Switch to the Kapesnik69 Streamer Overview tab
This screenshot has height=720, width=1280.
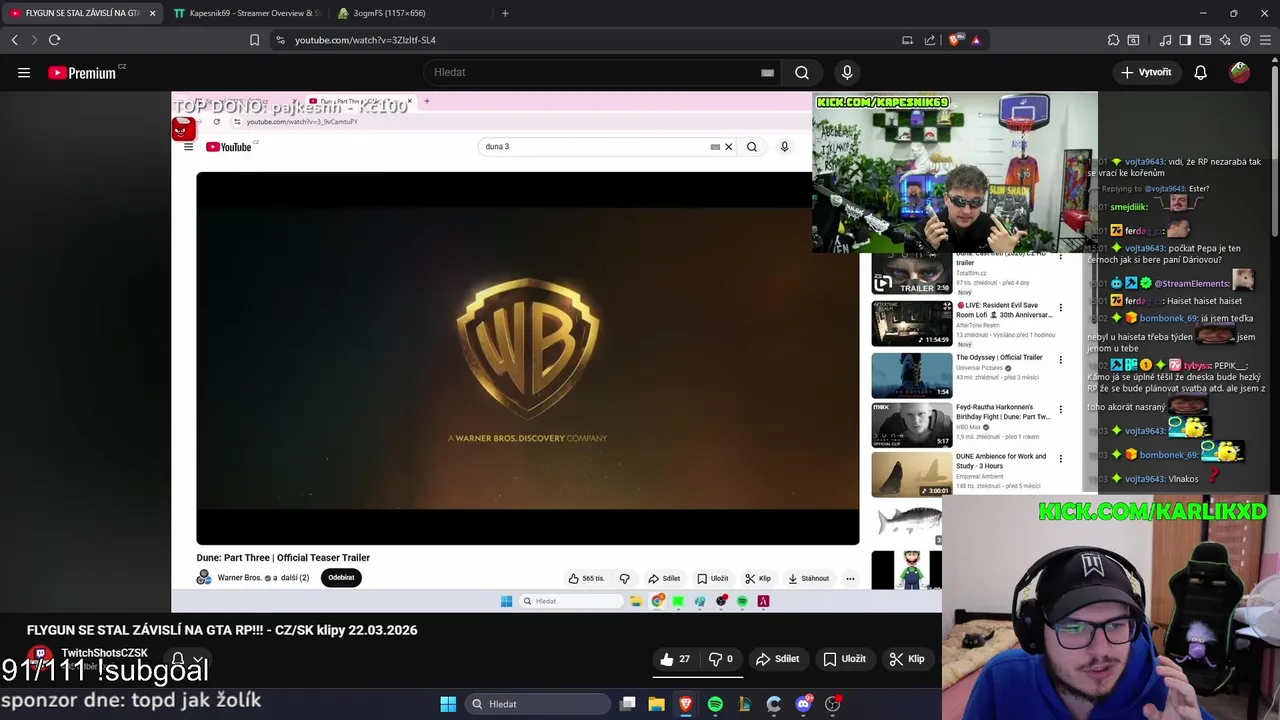coord(246,13)
